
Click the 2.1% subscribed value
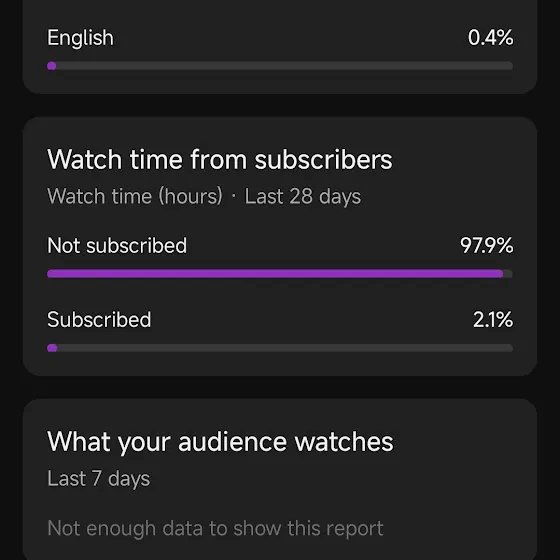493,319
